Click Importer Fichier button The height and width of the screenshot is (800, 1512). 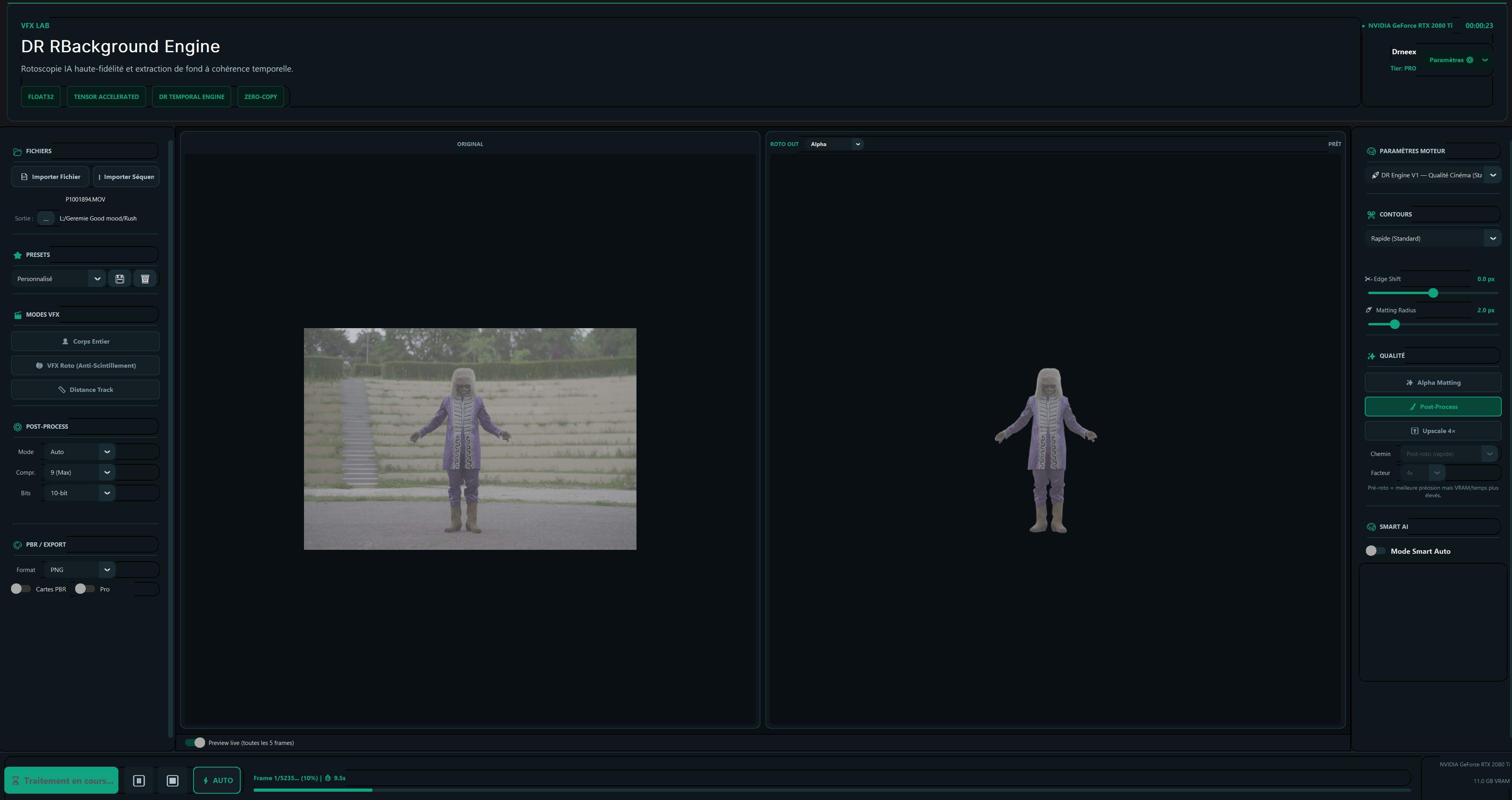tap(50, 177)
